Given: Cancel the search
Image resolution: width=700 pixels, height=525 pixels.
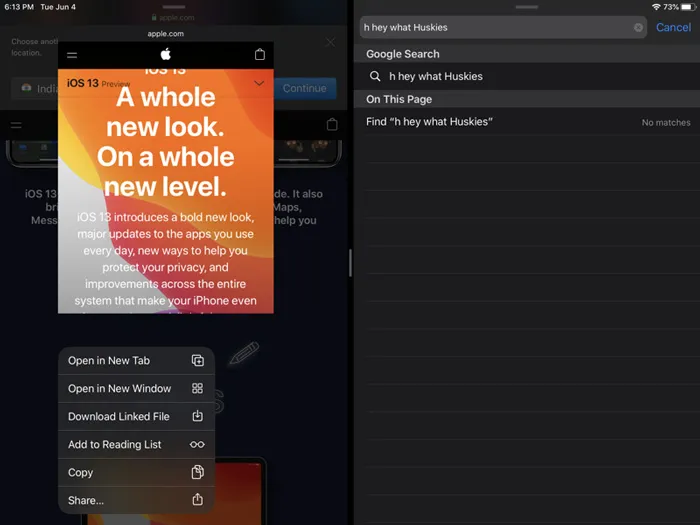Looking at the screenshot, I should [673, 28].
